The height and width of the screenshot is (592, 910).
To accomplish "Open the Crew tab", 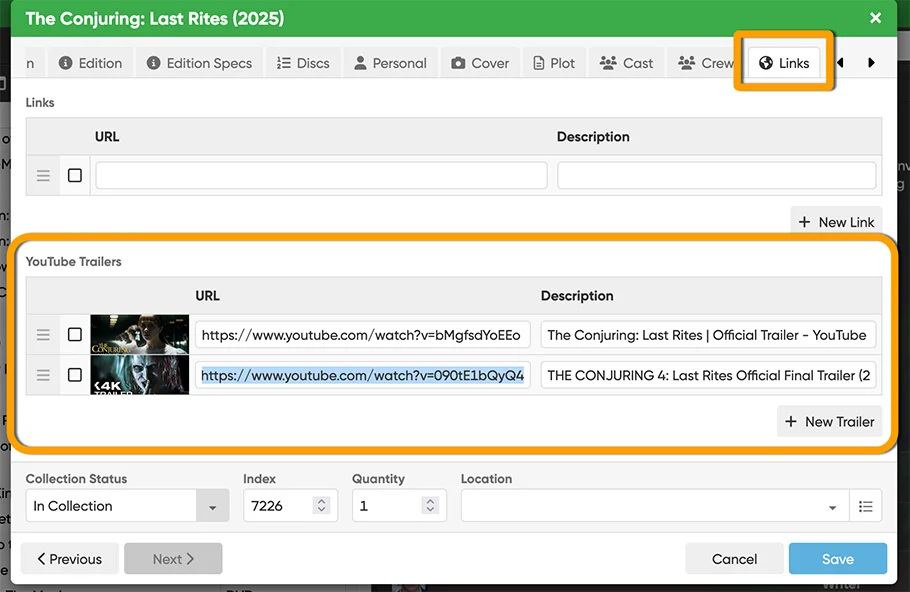I will 705,63.
